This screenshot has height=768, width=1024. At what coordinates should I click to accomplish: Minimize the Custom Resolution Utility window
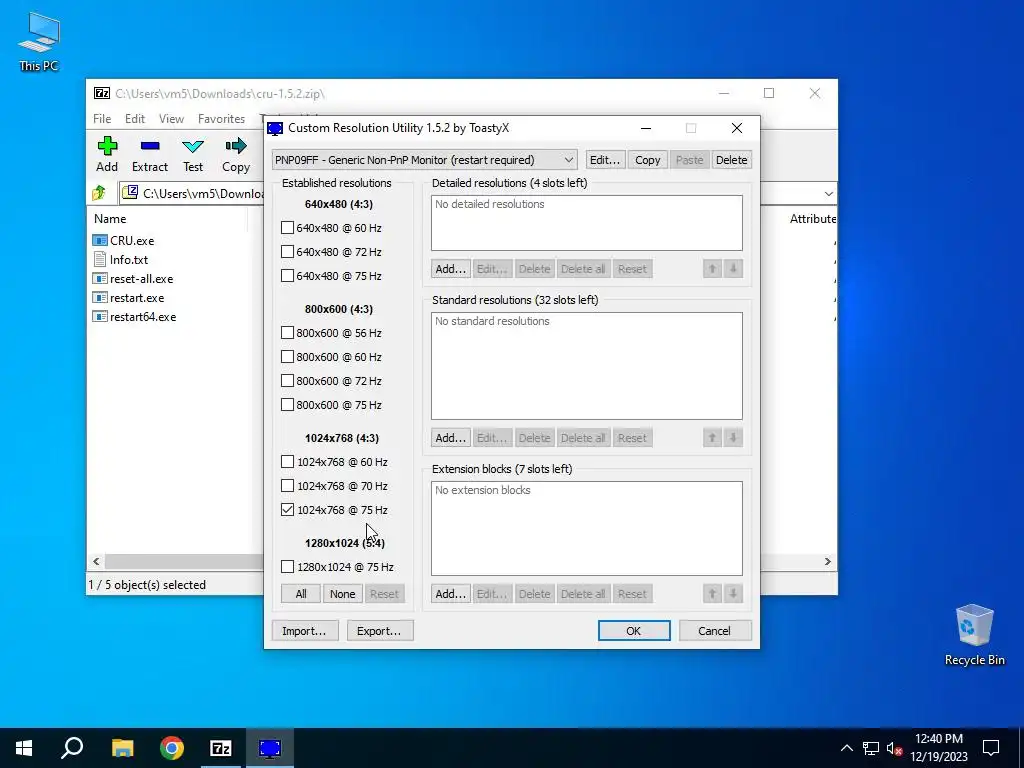tap(646, 128)
